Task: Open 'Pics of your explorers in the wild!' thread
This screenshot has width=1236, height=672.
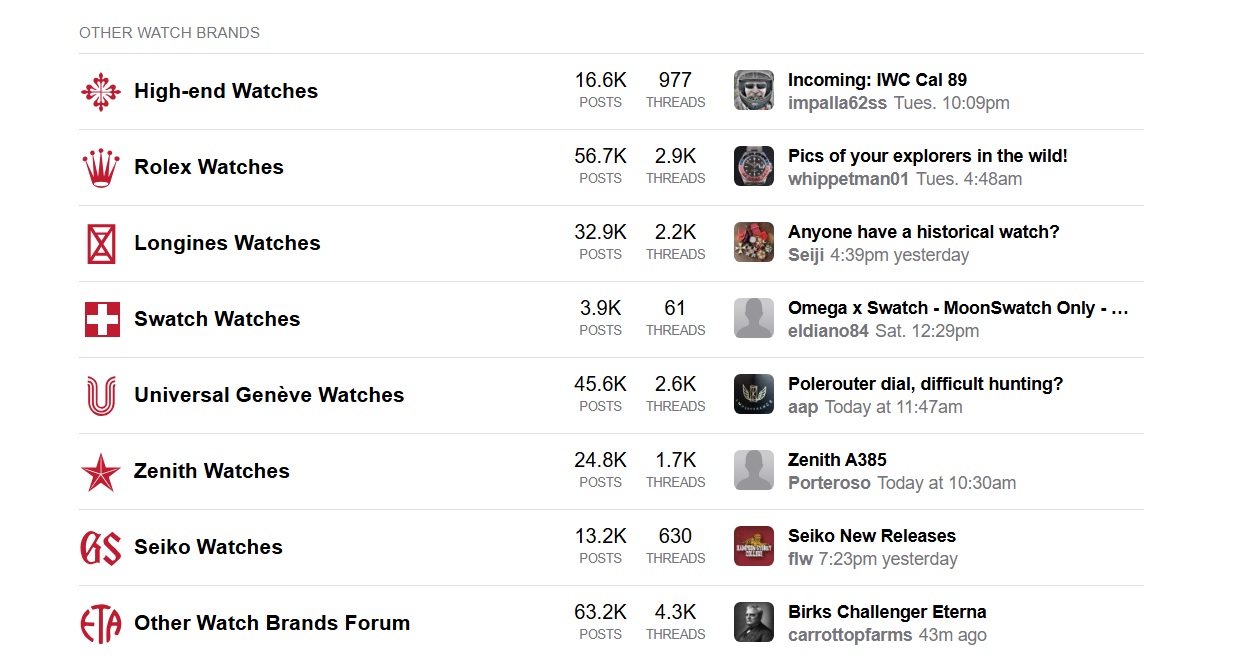Action: pyautogui.click(x=927, y=156)
